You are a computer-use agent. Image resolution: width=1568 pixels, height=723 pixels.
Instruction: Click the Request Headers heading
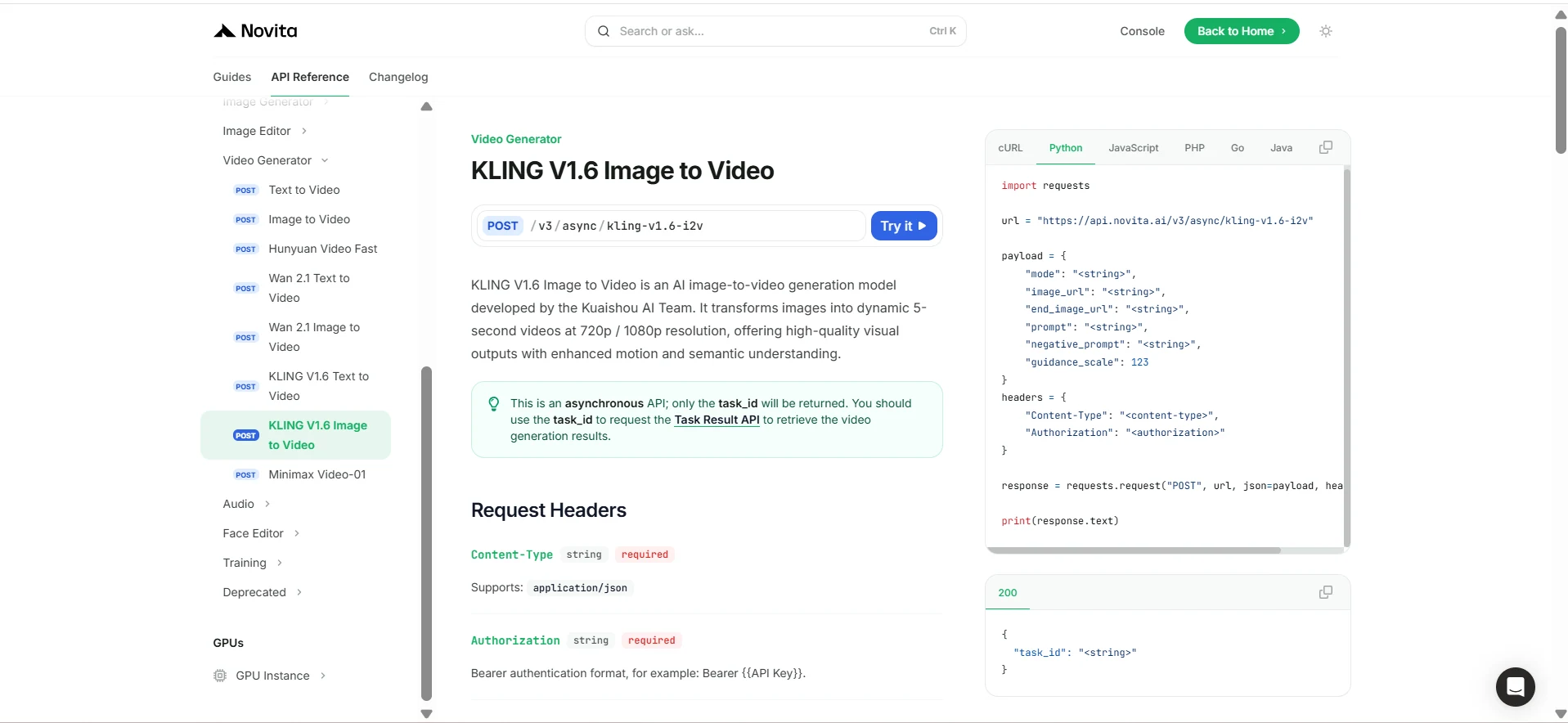coord(549,510)
